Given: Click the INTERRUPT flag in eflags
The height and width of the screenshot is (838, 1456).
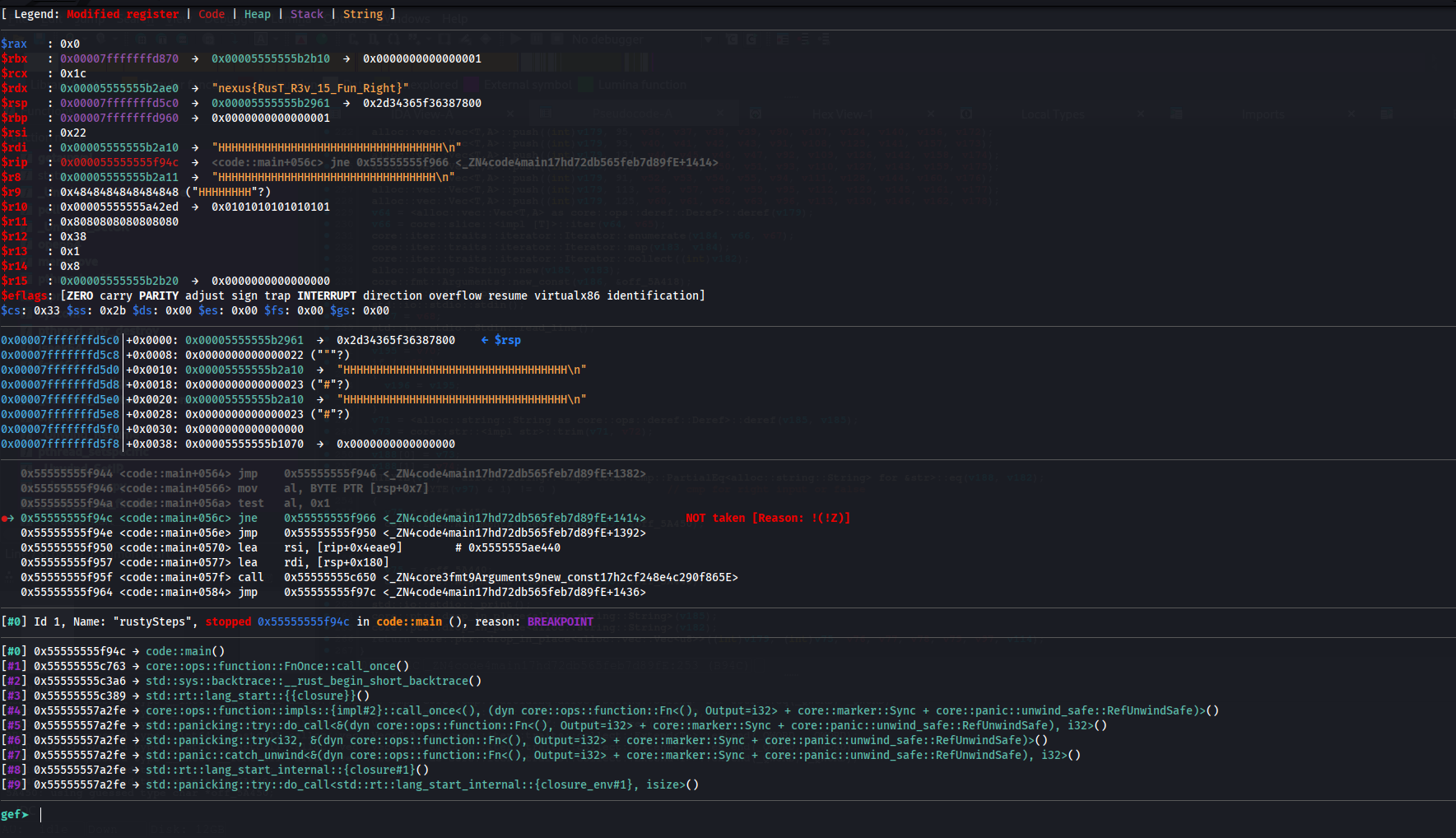Looking at the screenshot, I should point(327,296).
